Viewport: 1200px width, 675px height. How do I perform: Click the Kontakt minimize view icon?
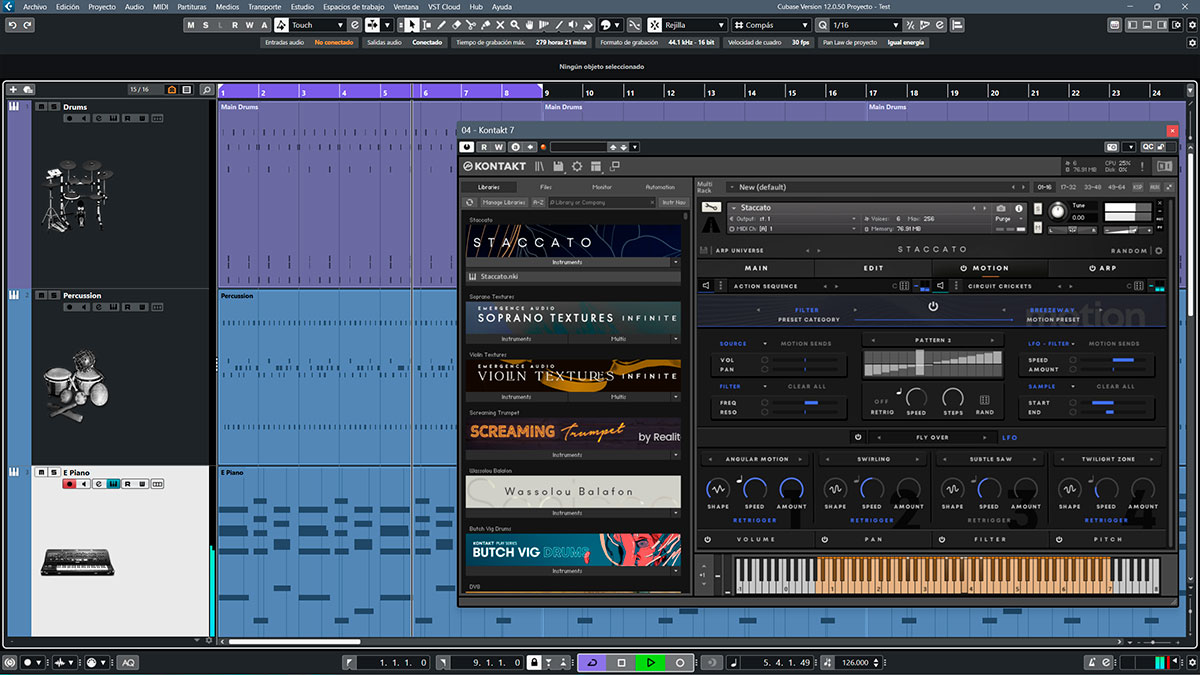tap(614, 166)
